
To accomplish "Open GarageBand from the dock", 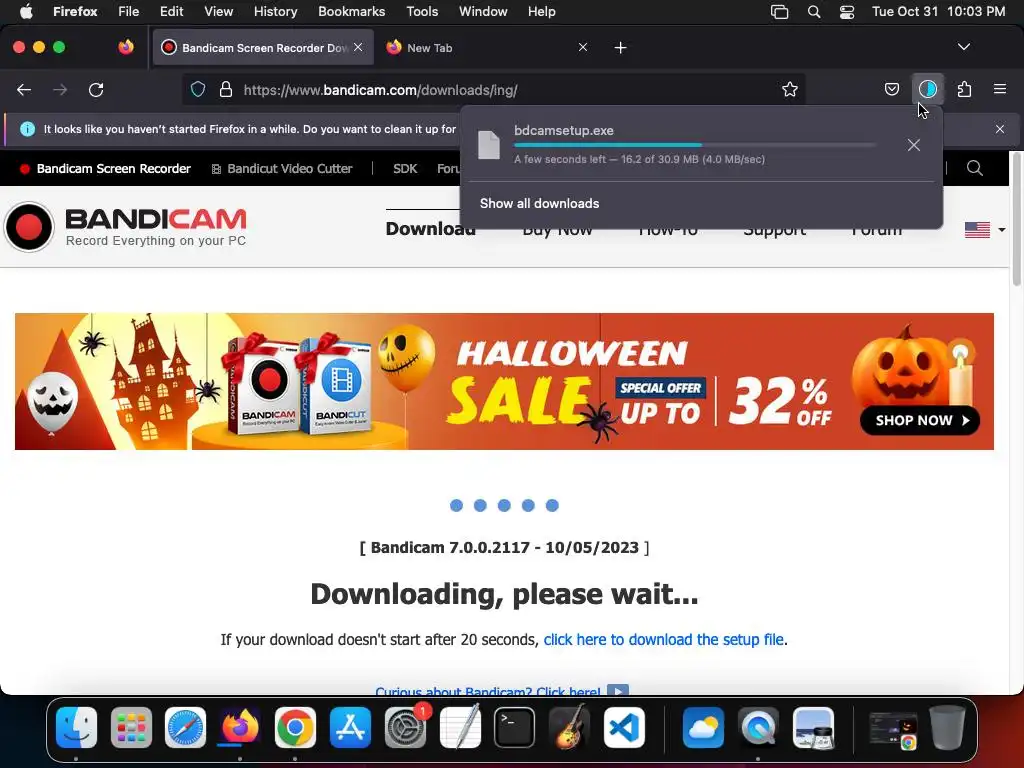I will [x=569, y=727].
